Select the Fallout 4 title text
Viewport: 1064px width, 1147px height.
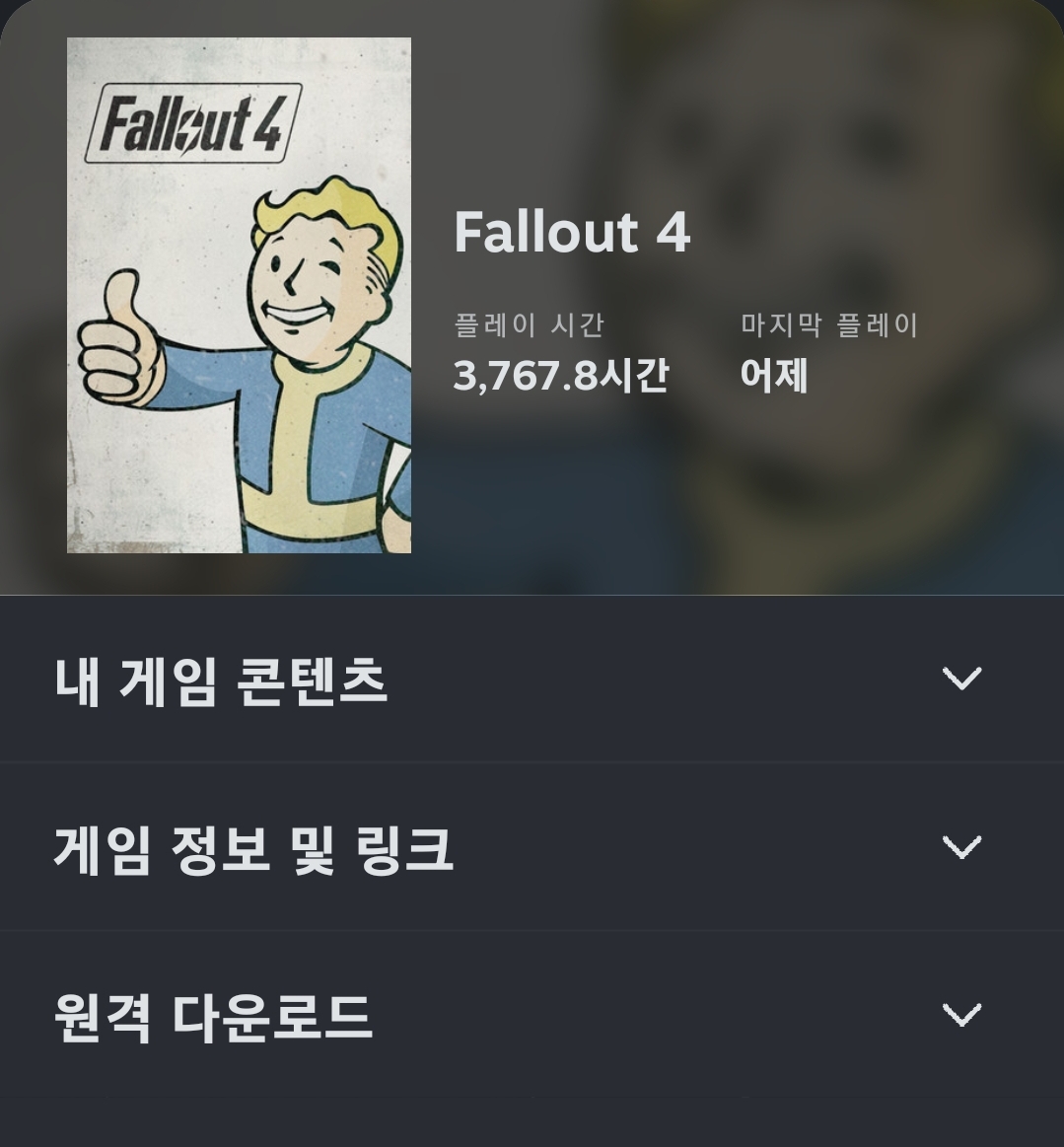point(572,233)
